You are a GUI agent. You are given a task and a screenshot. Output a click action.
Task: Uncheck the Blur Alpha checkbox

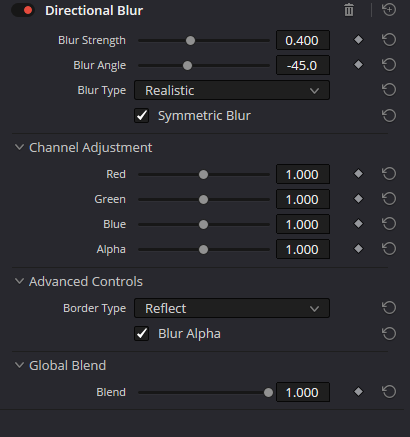click(142, 333)
